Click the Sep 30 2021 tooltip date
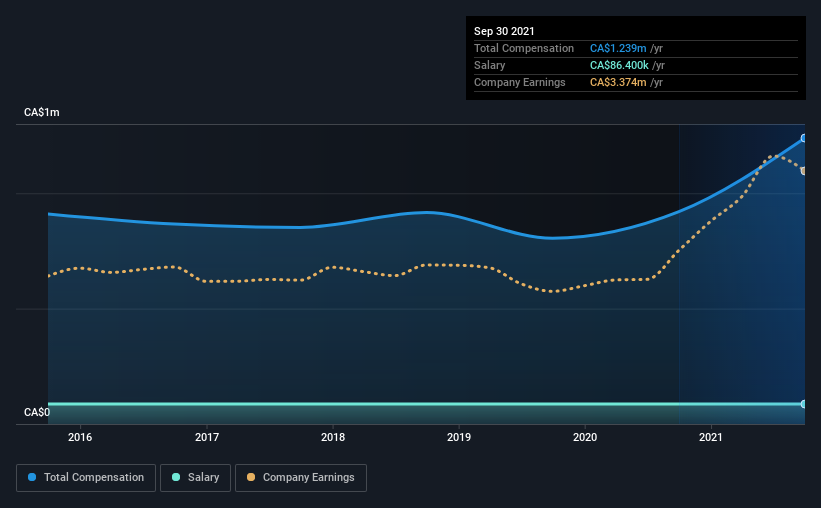 tap(504, 31)
